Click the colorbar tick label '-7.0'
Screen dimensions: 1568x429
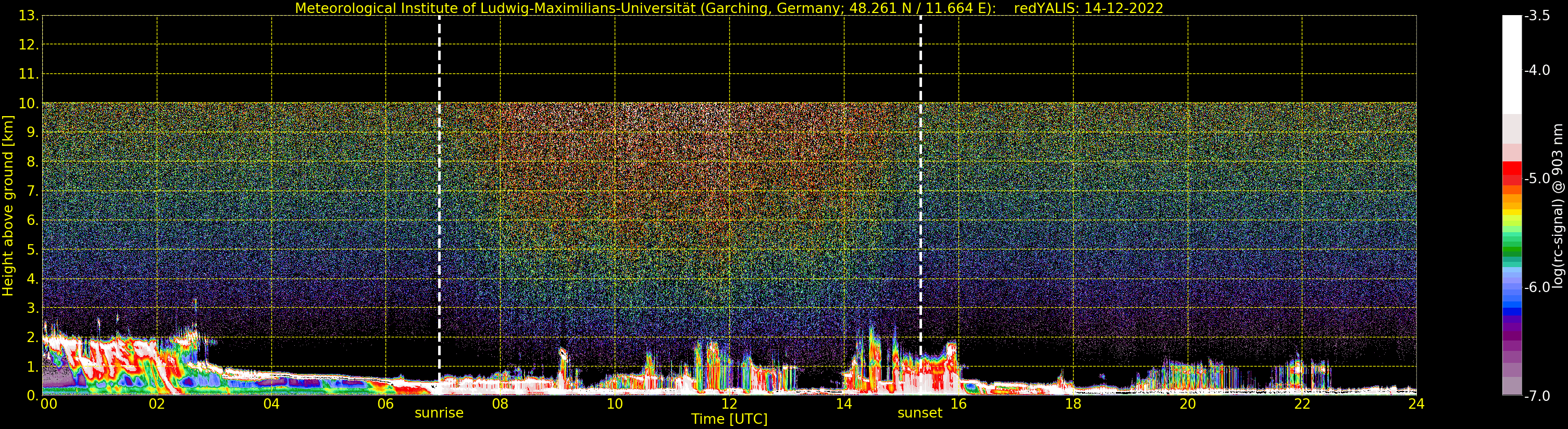(x=1537, y=396)
